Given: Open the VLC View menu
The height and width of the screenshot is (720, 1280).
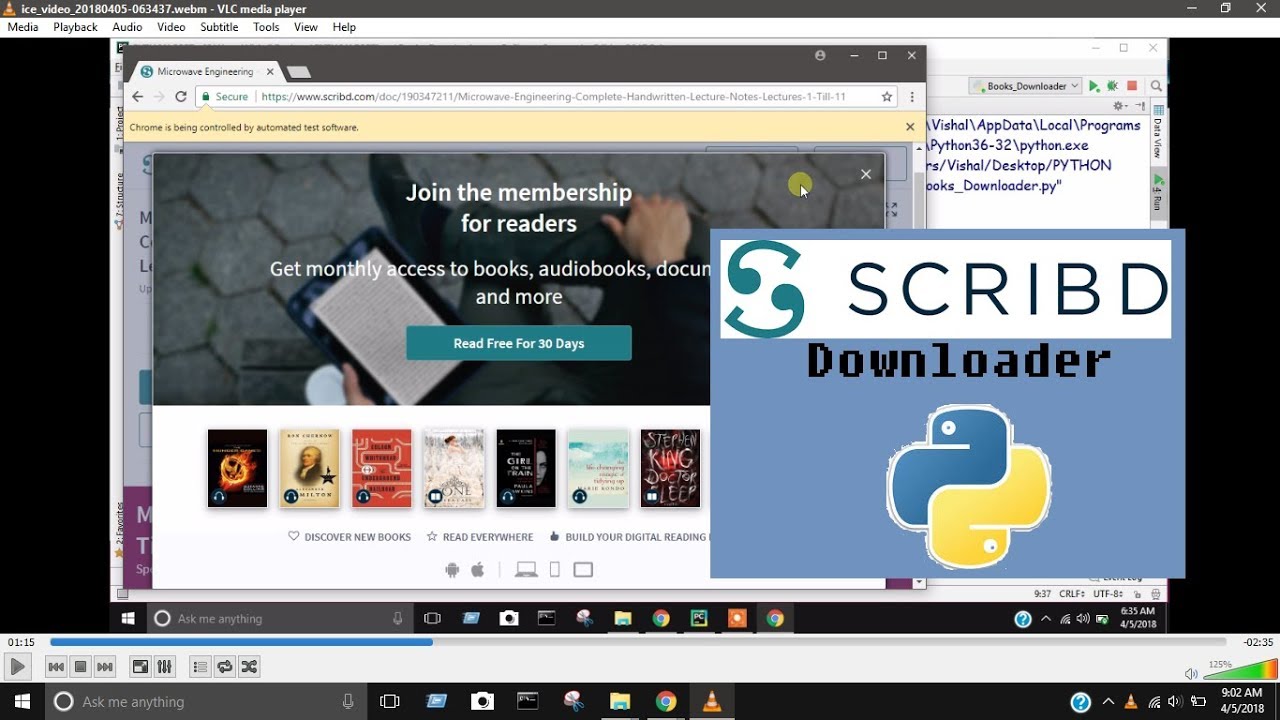Looking at the screenshot, I should point(306,27).
